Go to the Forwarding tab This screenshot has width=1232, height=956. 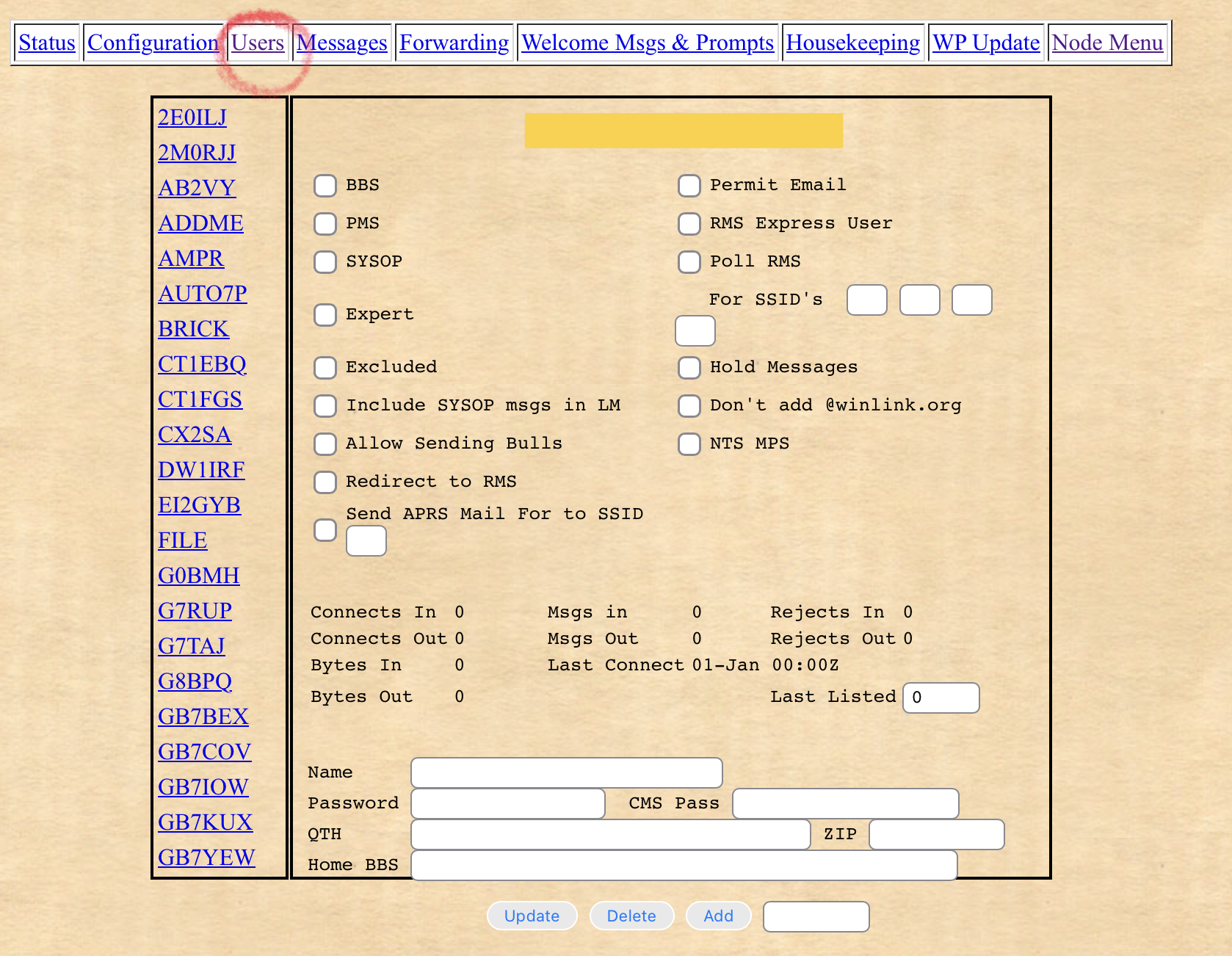(454, 43)
